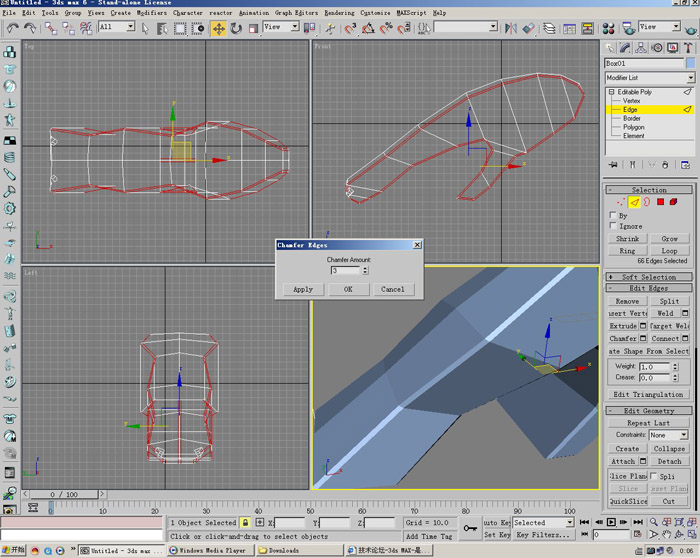The width and height of the screenshot is (700, 558).
Task: Switch to the Utilities hammer panel
Action: point(688,47)
